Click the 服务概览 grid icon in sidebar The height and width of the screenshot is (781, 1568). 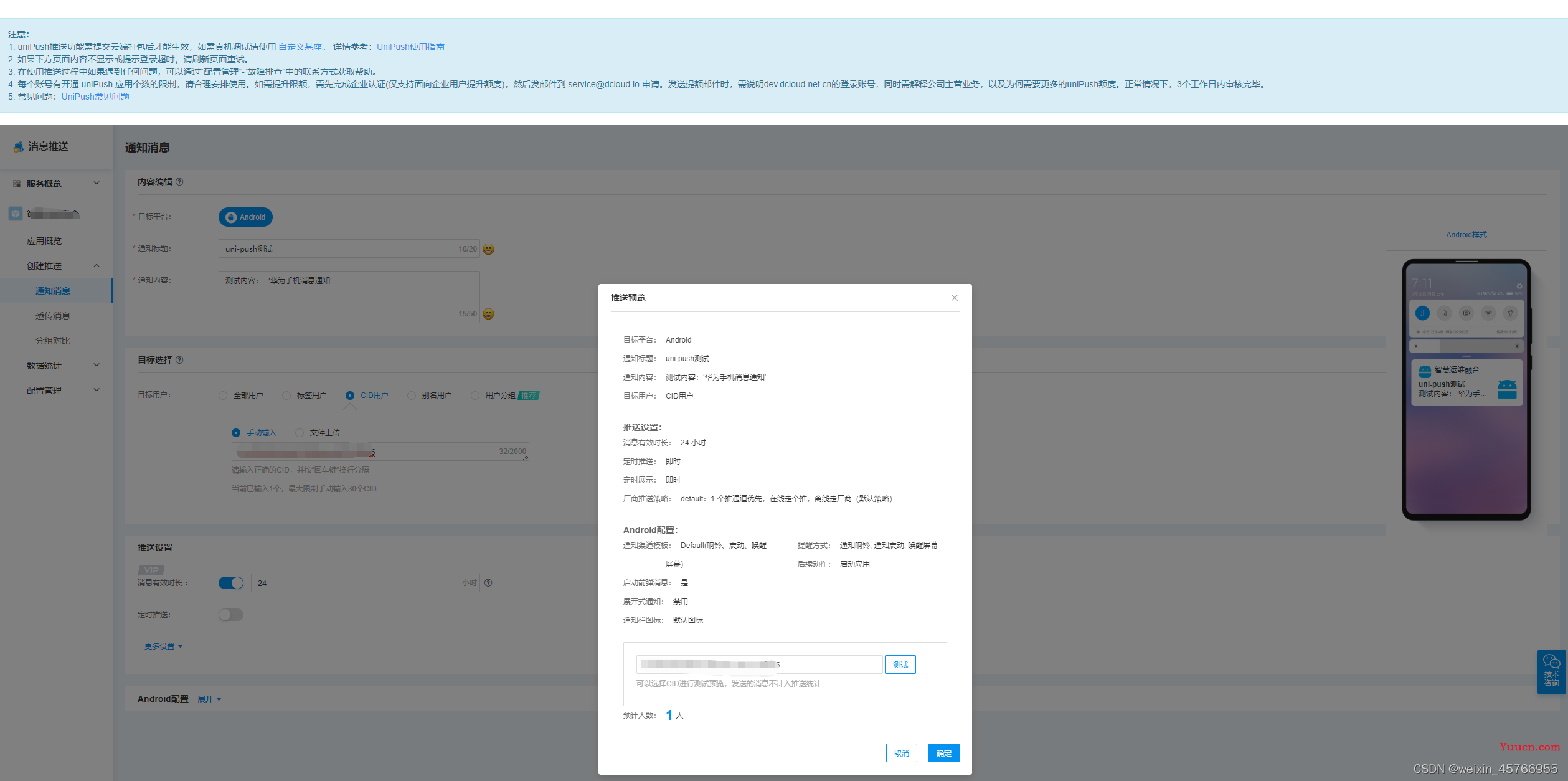[17, 184]
